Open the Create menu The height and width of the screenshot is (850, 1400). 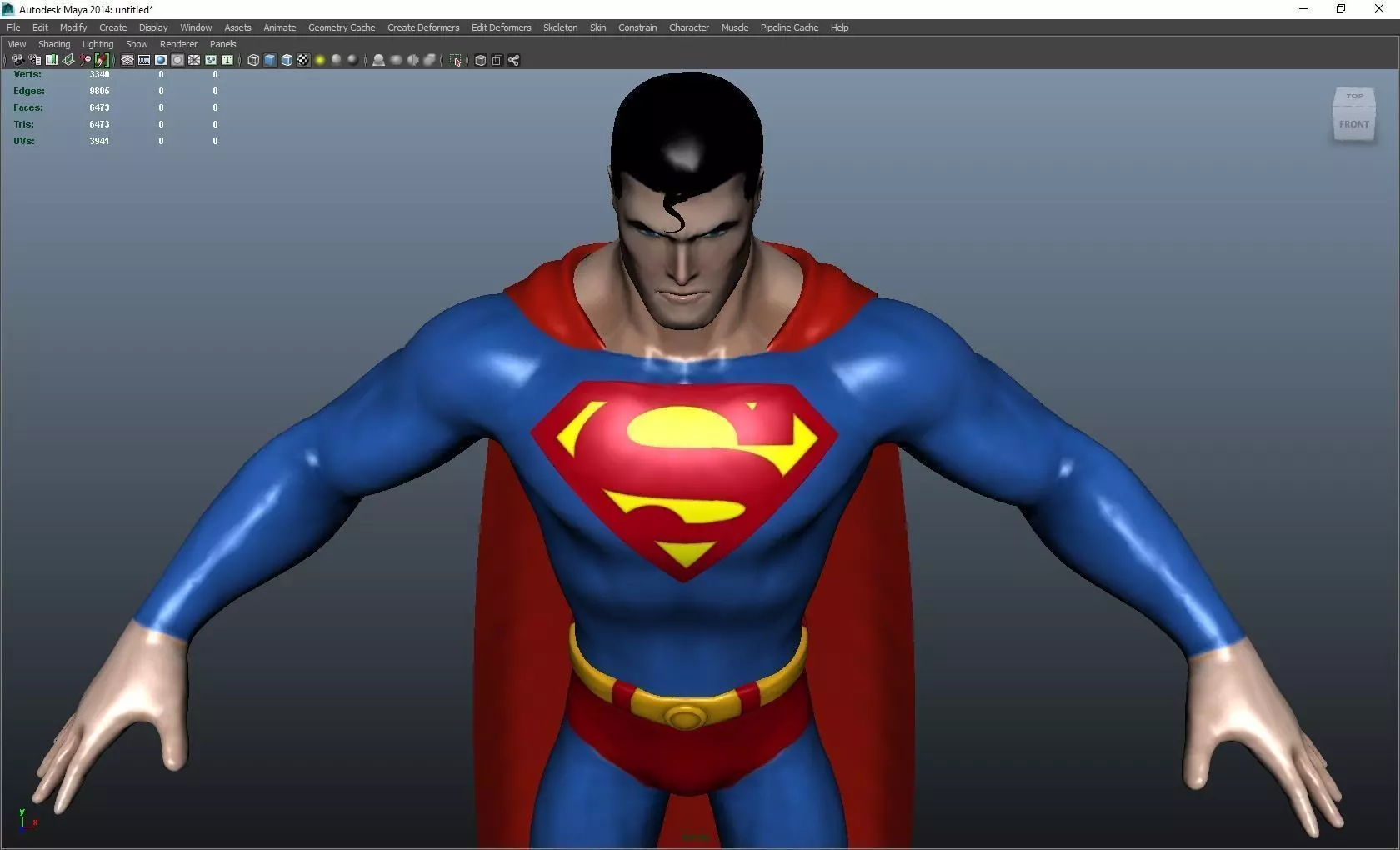[113, 27]
